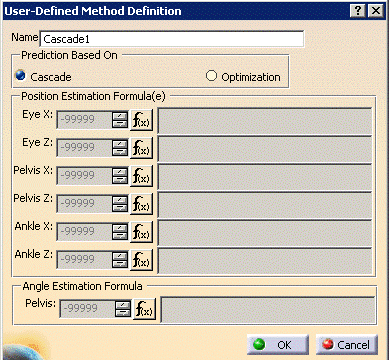Open formula editor for Eye X
Screen dimensions: 389x360
coord(141,120)
